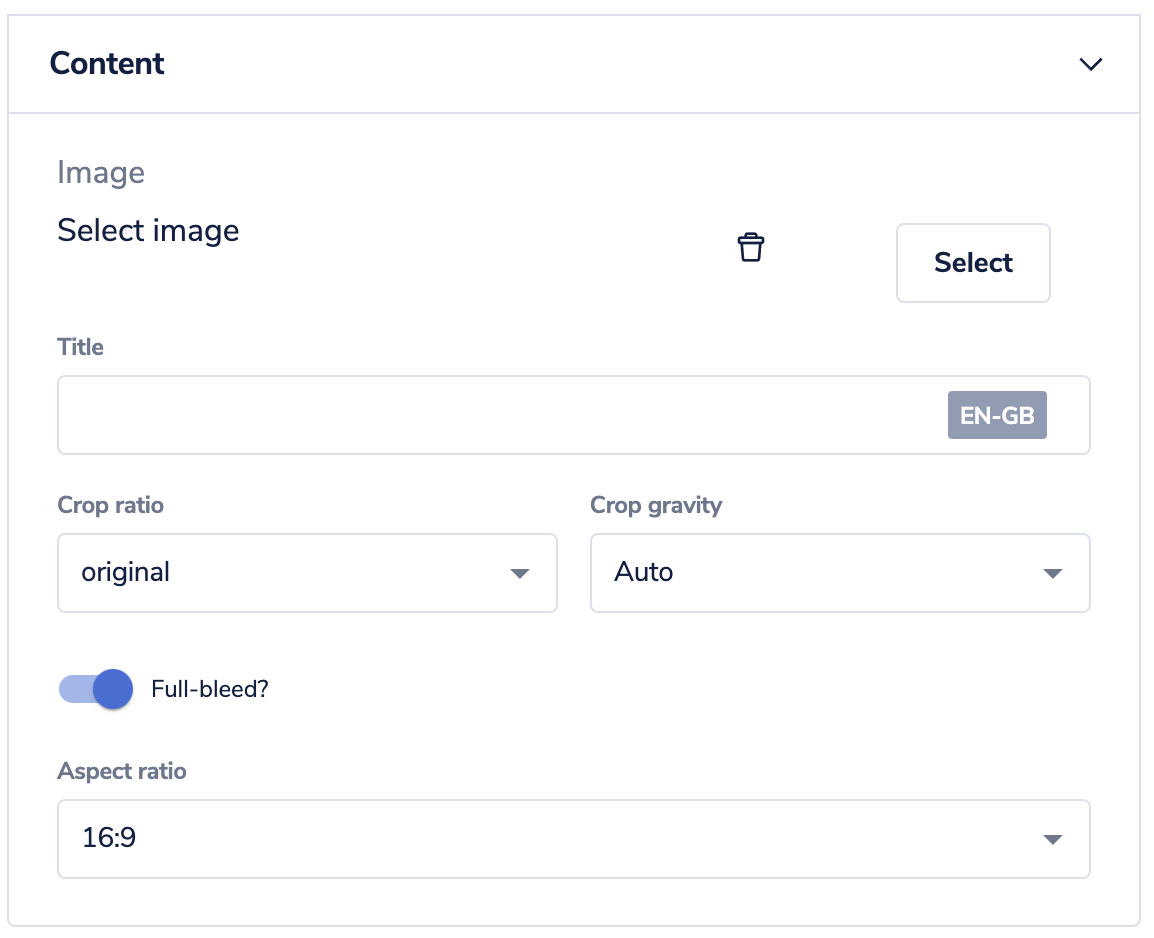Click the Title field label
The height and width of the screenshot is (938, 1154).
tap(80, 347)
